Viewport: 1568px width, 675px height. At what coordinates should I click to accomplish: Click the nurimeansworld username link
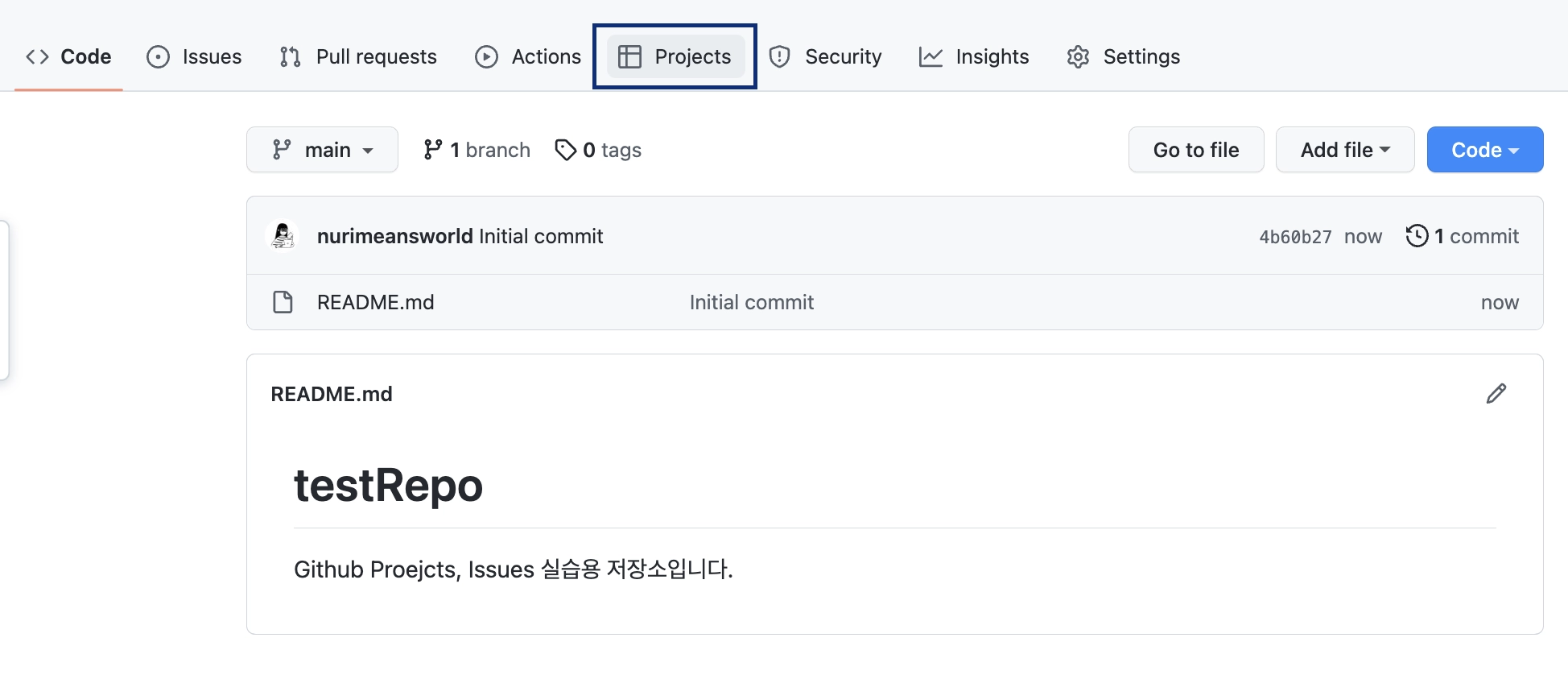point(394,236)
